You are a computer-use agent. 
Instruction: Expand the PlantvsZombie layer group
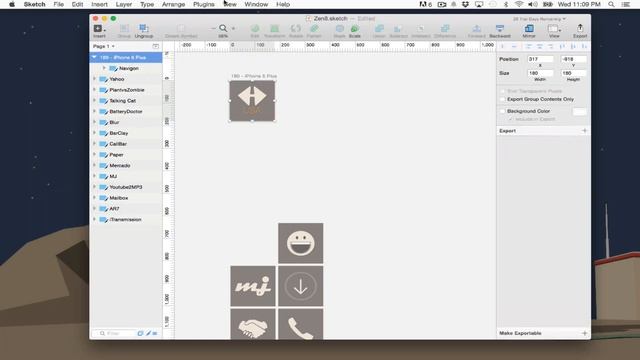click(x=94, y=90)
